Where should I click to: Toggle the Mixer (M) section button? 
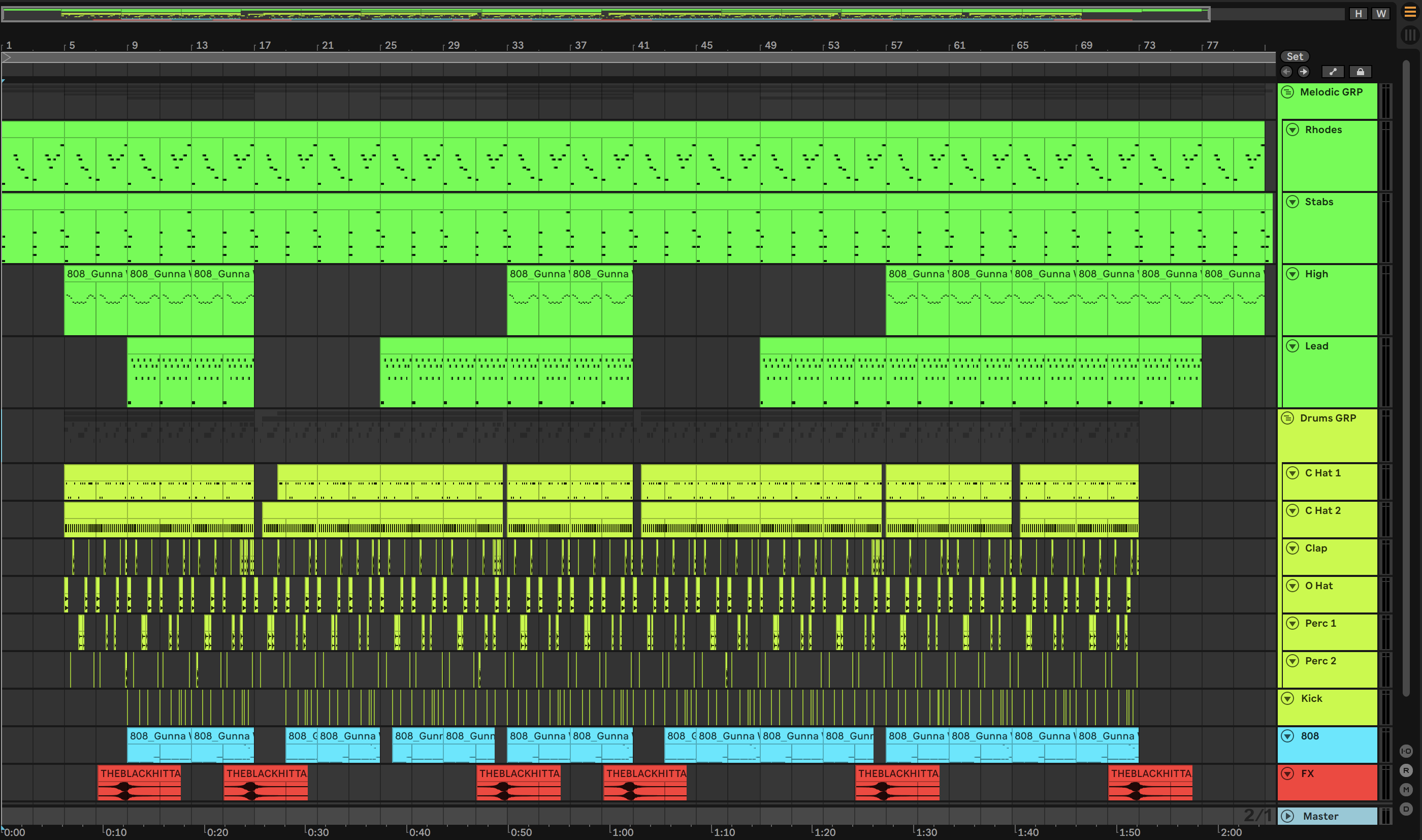1406,790
